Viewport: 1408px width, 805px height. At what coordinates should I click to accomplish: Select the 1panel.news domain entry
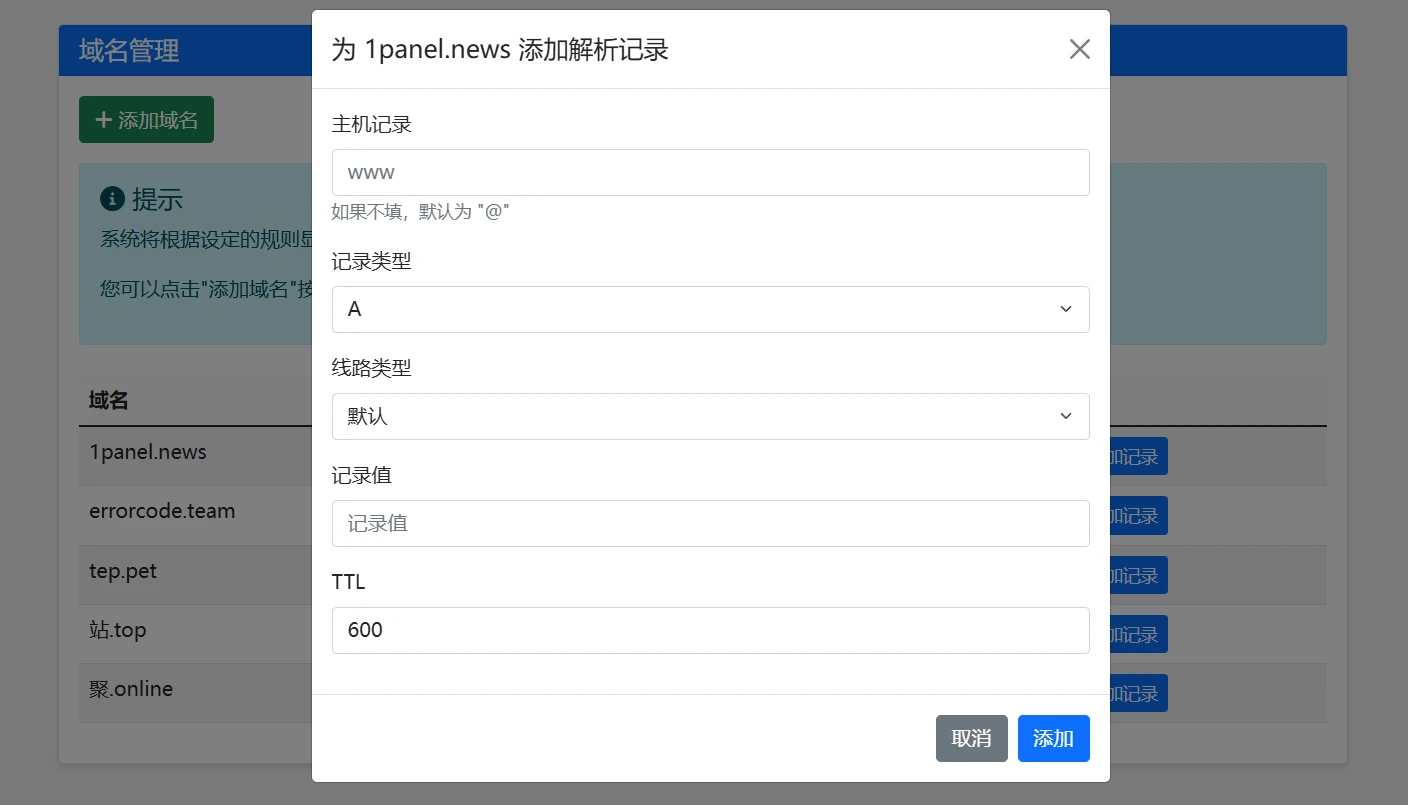tap(148, 452)
